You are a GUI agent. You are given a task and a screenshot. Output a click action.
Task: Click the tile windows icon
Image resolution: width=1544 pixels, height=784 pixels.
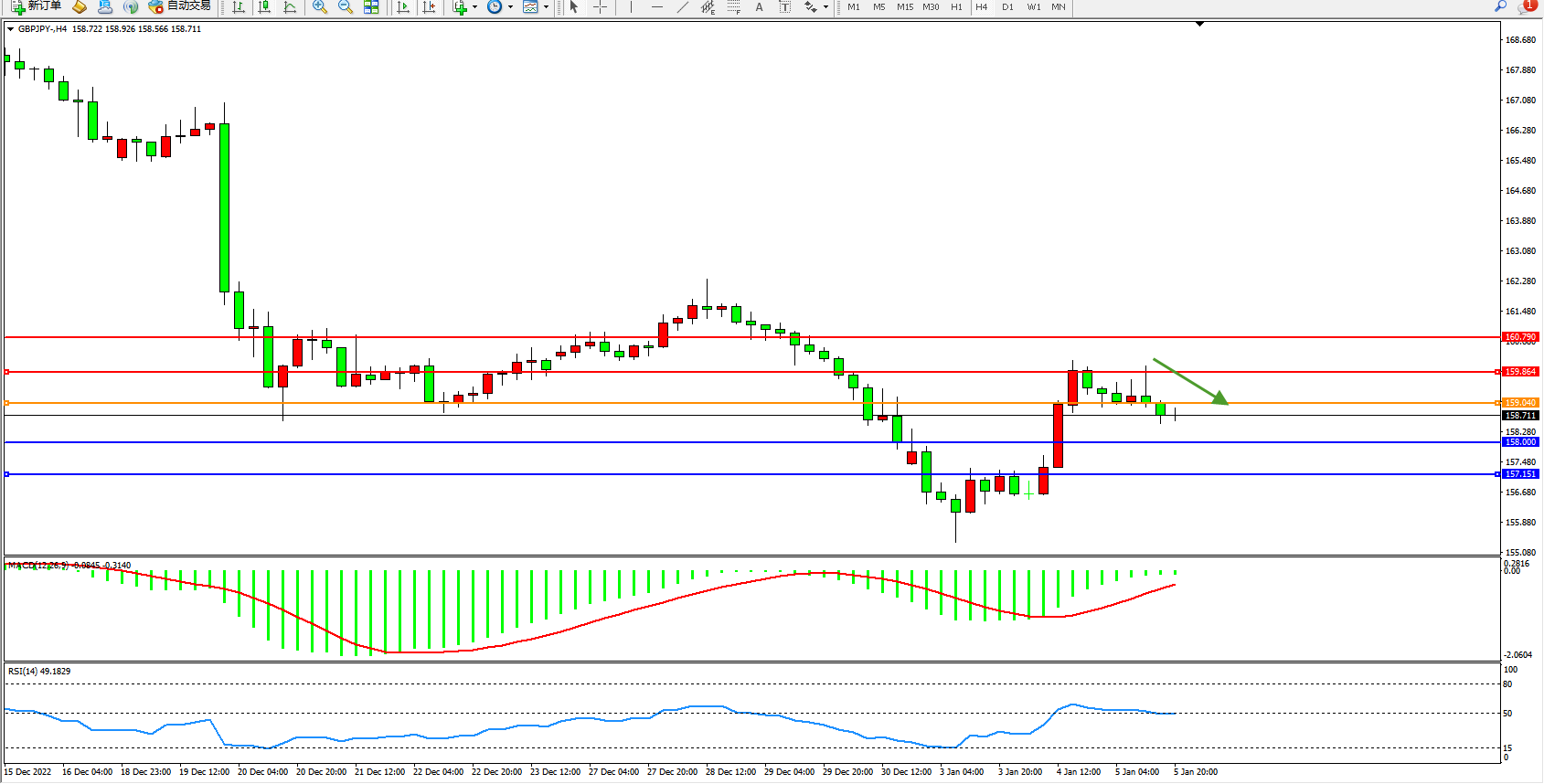click(371, 7)
